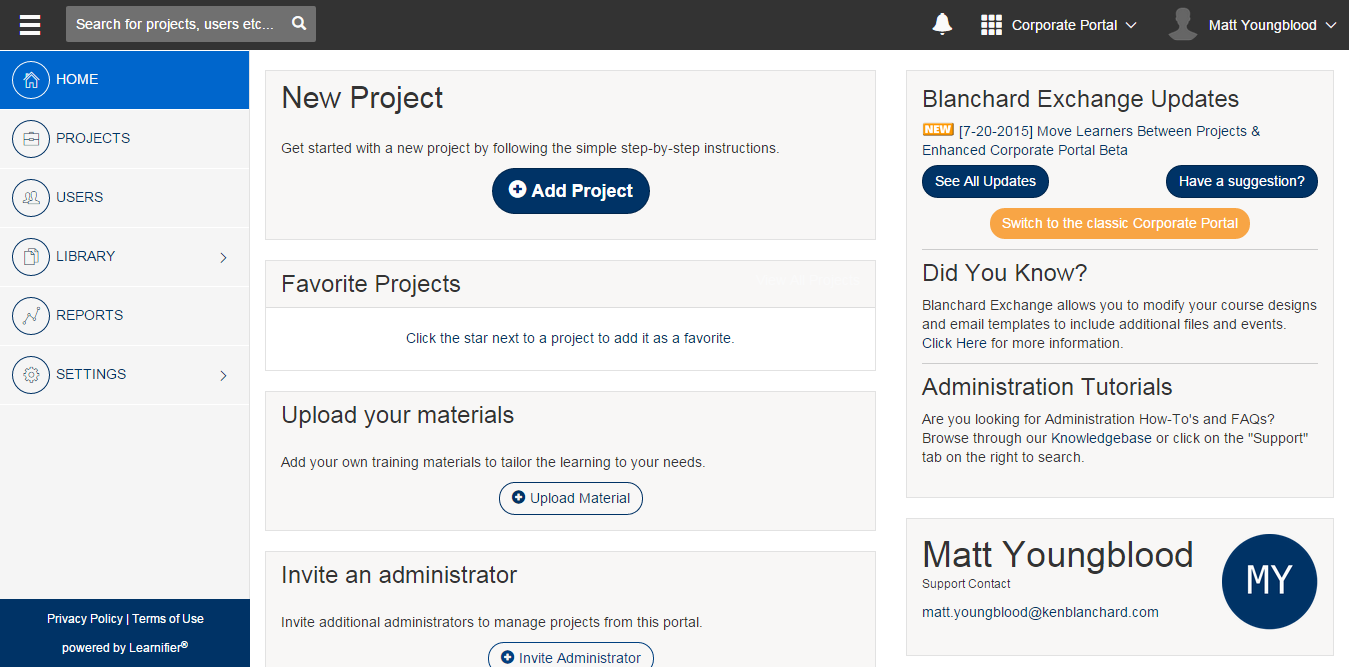1349x667 pixels.
Task: Click the 'Did You Know?' heading
Action: [x=1004, y=273]
